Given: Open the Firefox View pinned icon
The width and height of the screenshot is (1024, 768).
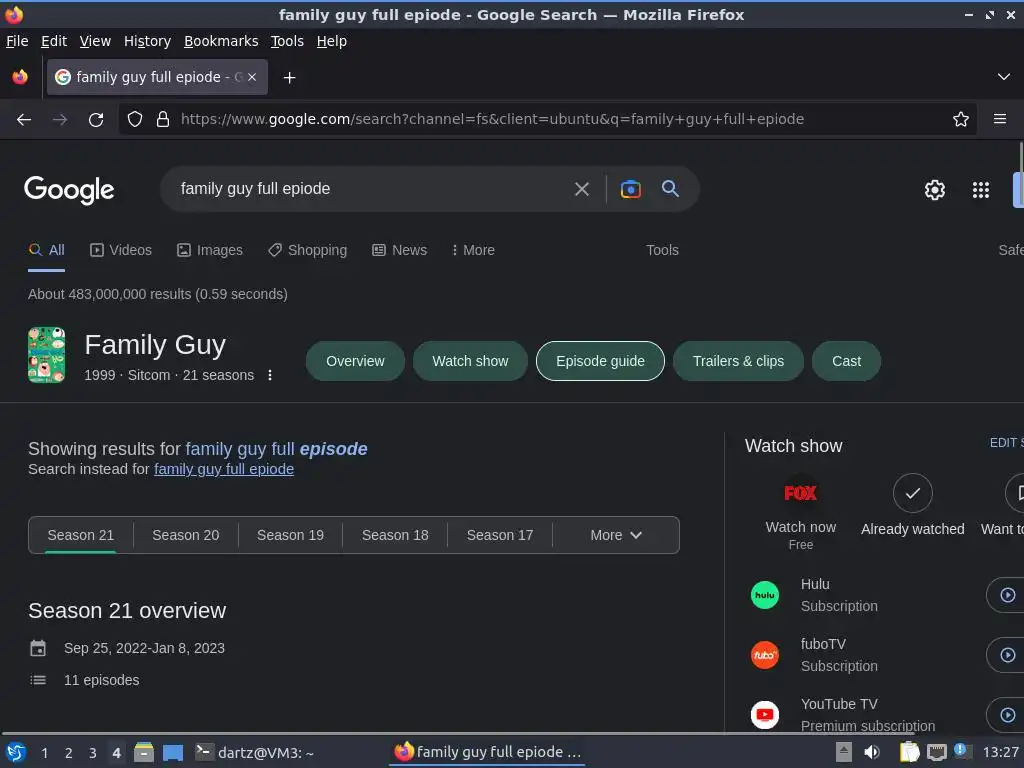Looking at the screenshot, I should coord(20,77).
